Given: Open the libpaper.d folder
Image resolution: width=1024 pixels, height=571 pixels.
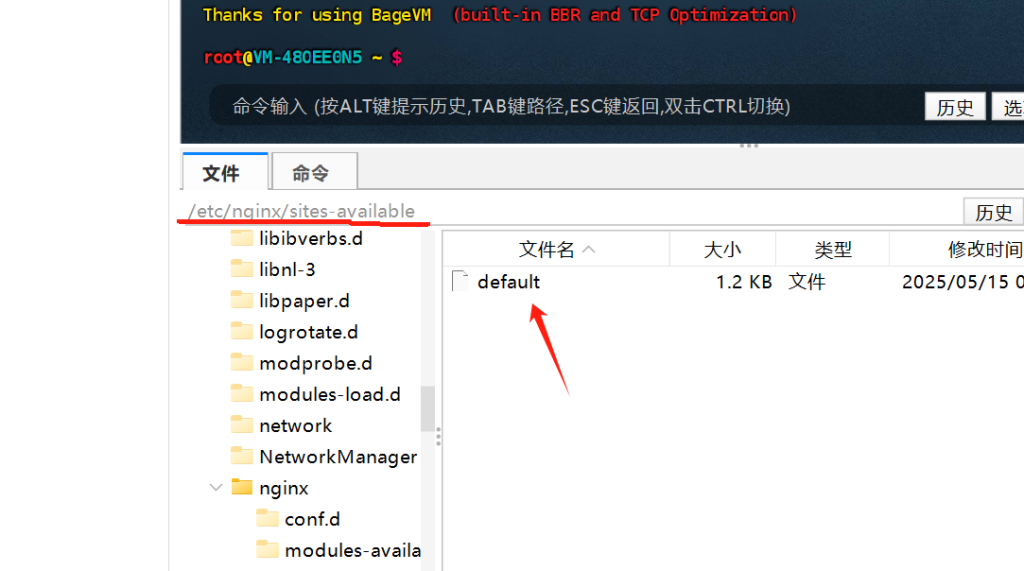Looking at the screenshot, I should point(304,301).
